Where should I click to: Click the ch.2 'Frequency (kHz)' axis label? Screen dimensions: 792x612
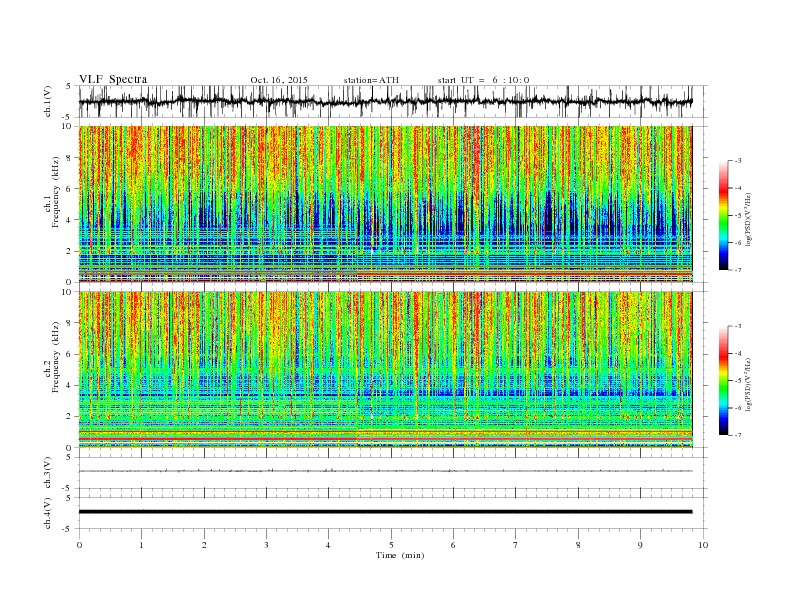click(x=55, y=356)
